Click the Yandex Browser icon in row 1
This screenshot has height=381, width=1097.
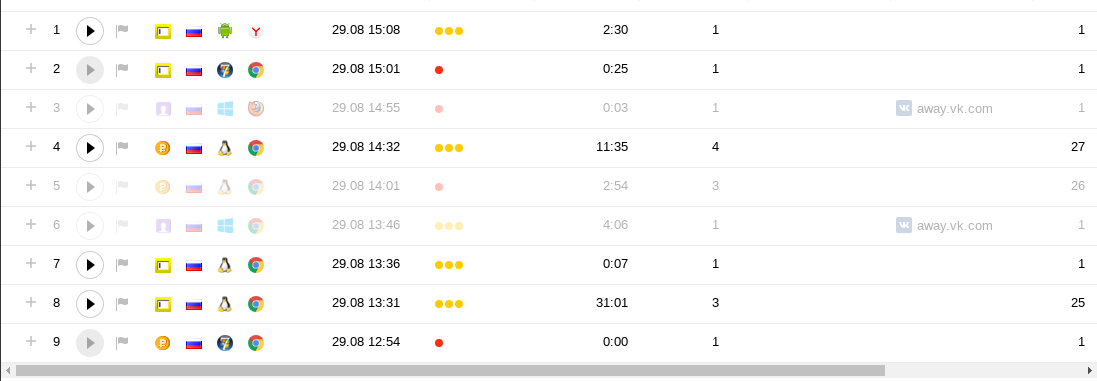tap(256, 31)
